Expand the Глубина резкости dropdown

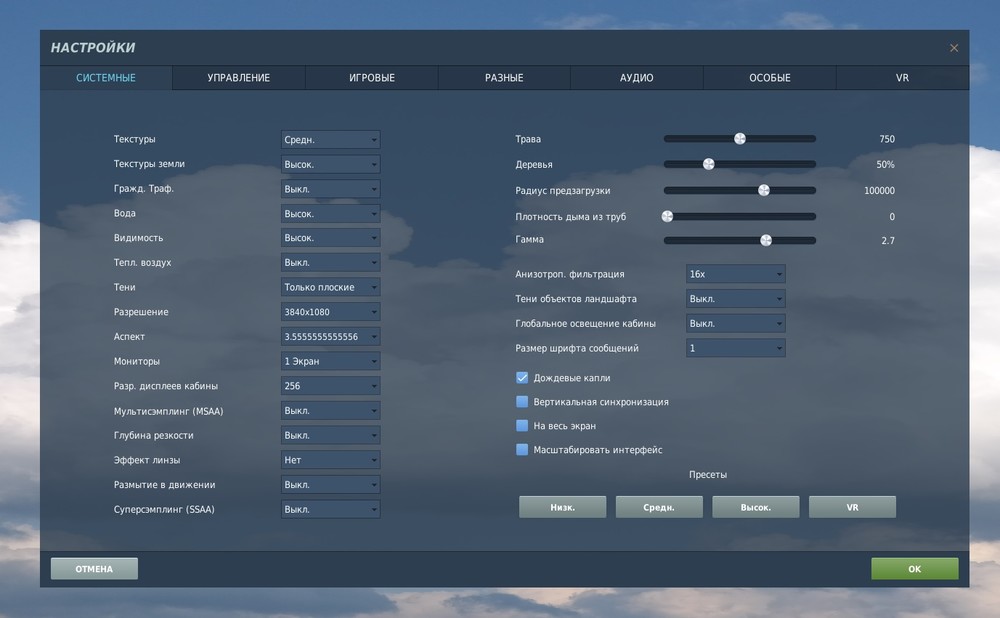click(330, 435)
